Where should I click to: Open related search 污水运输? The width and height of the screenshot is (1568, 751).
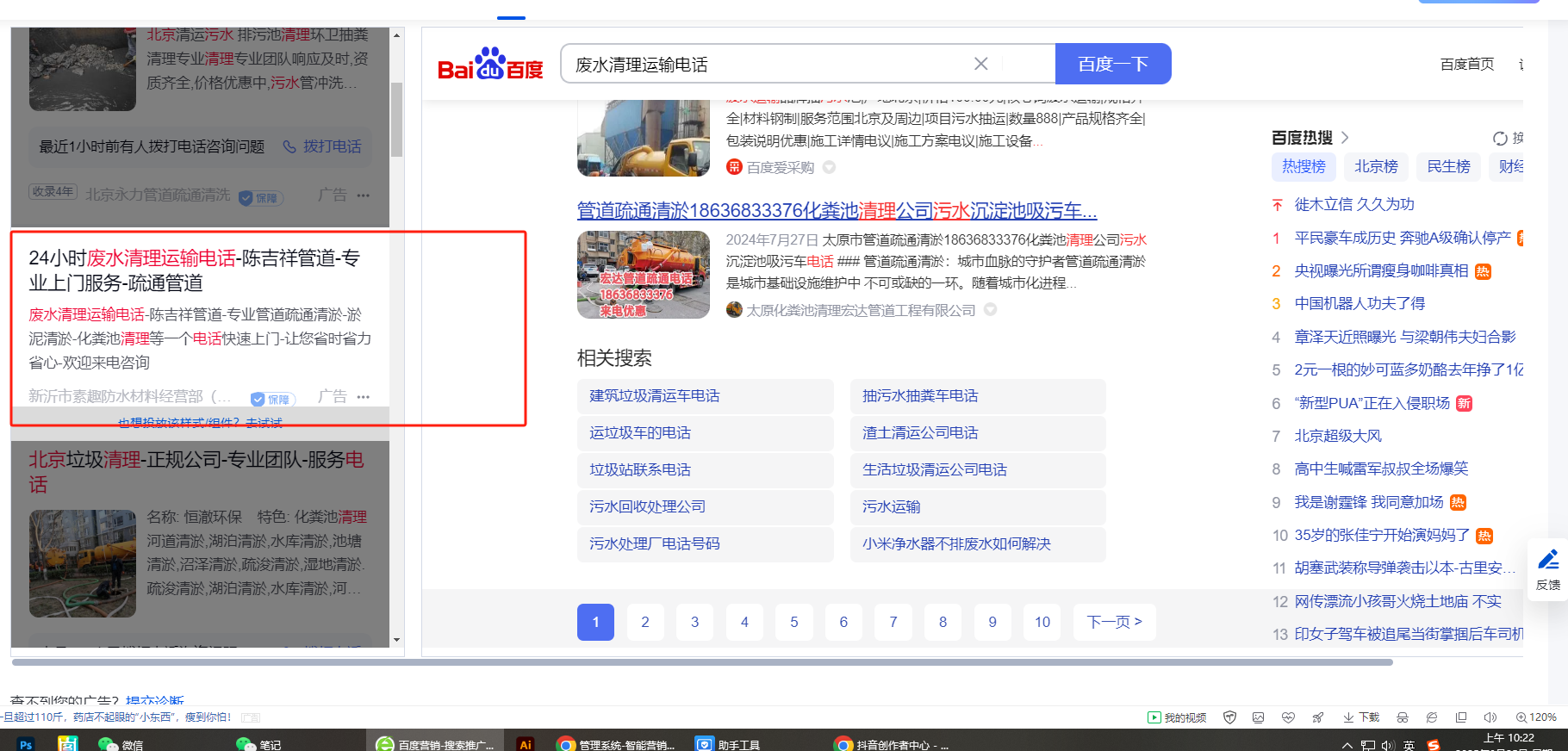892,506
